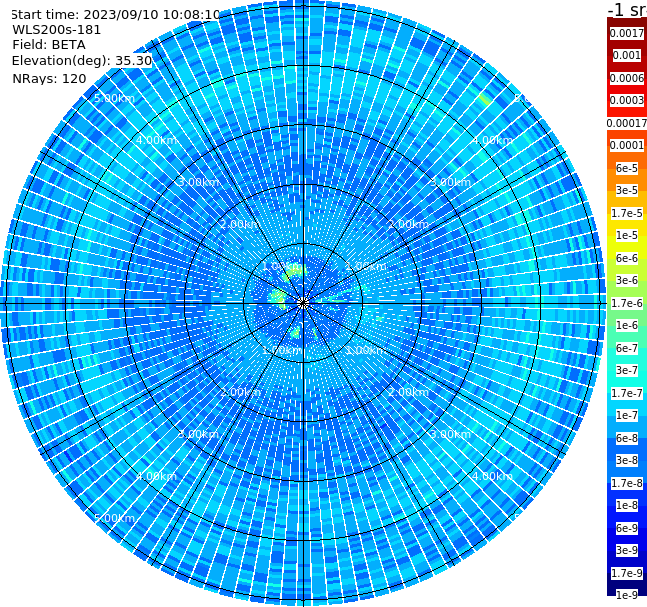Select the 0.001 colorbar tick label
Viewport: 647px width, 607px height.
pyautogui.click(x=627, y=55)
